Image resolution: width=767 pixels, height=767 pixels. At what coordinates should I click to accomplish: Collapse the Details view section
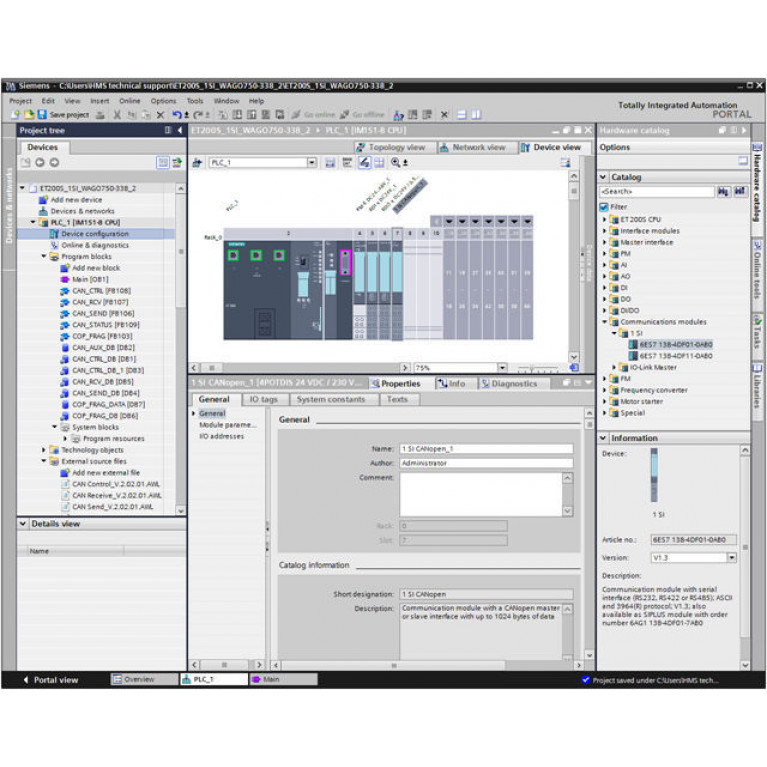point(23,523)
